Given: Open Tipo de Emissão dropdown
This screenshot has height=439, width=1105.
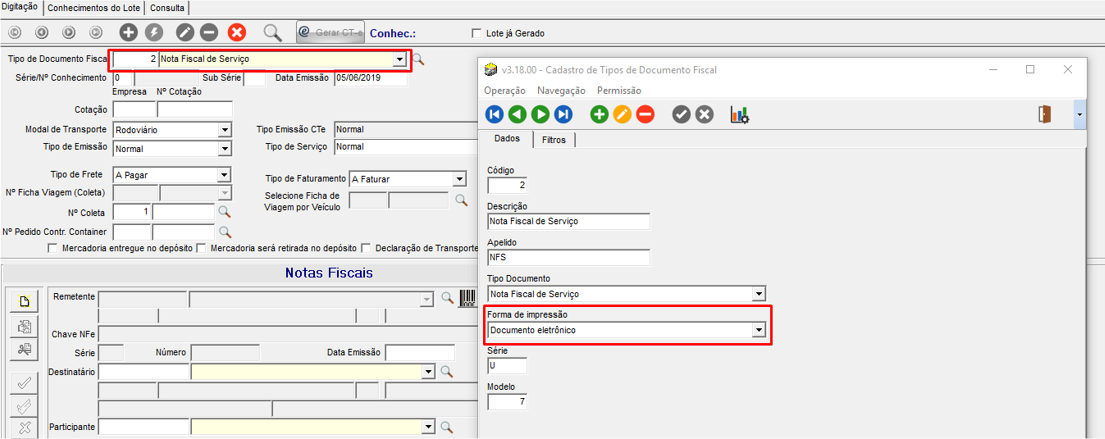Looking at the screenshot, I should click(224, 149).
